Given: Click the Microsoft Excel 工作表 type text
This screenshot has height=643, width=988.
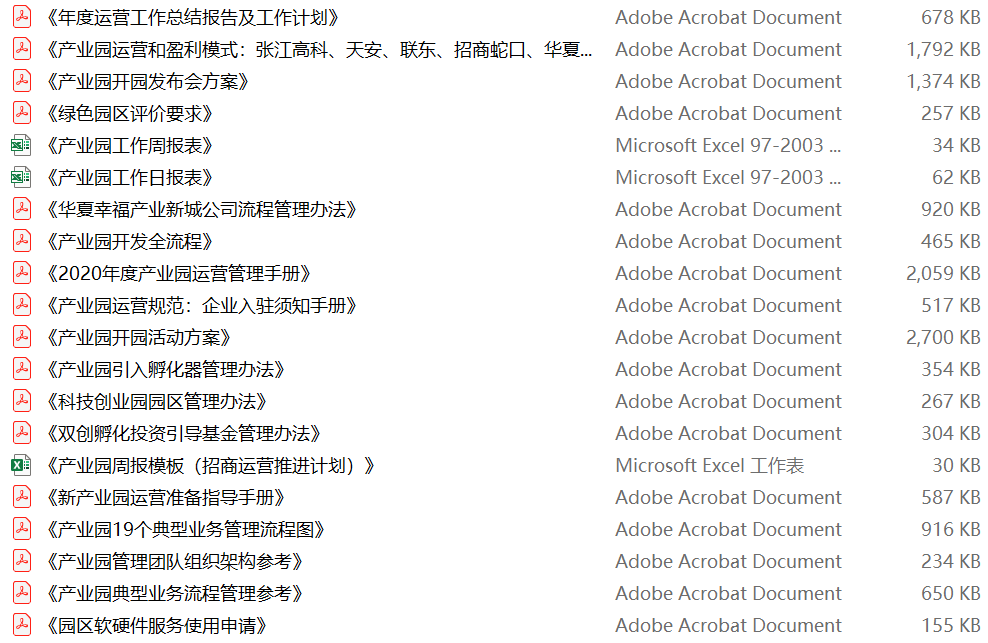Looking at the screenshot, I should [709, 466].
